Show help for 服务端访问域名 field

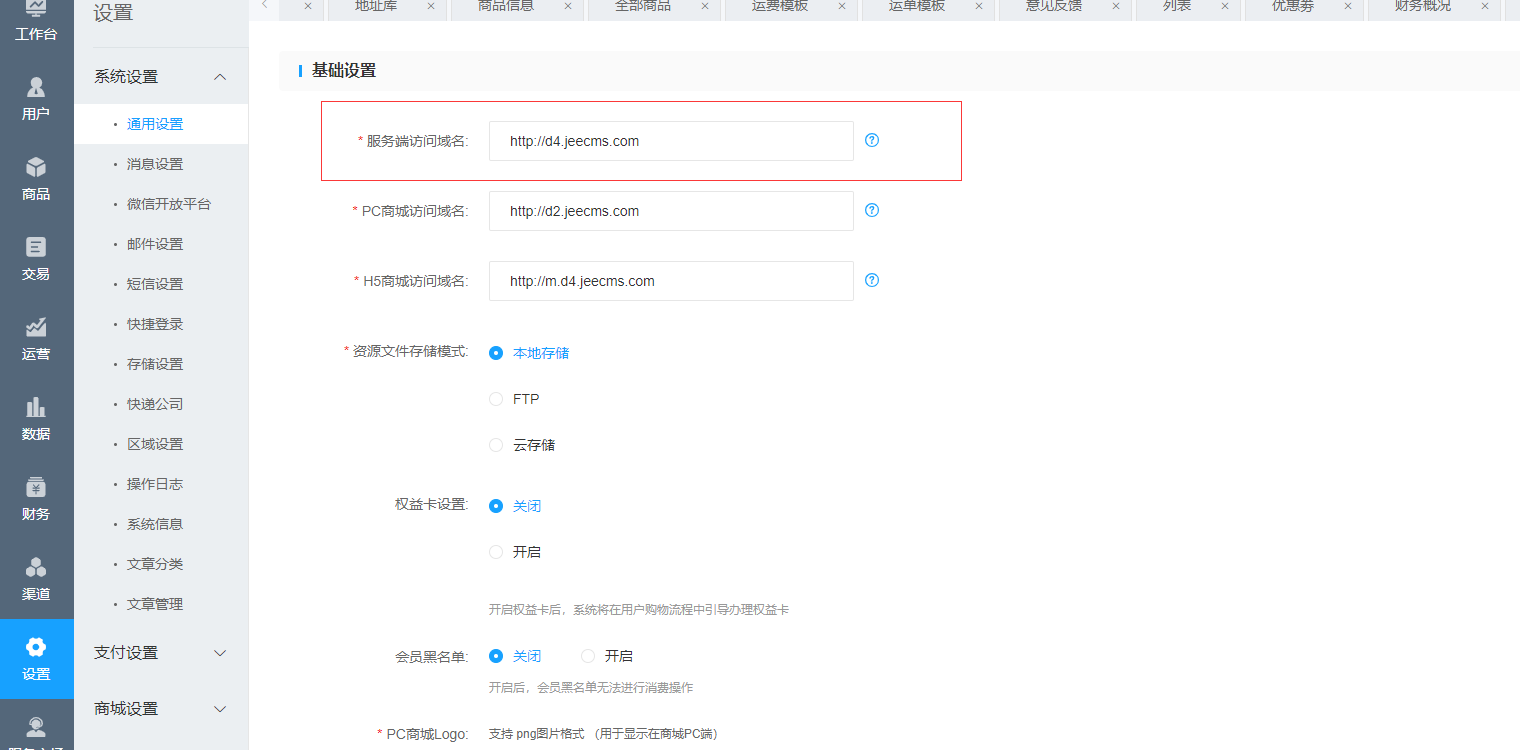coord(872,140)
